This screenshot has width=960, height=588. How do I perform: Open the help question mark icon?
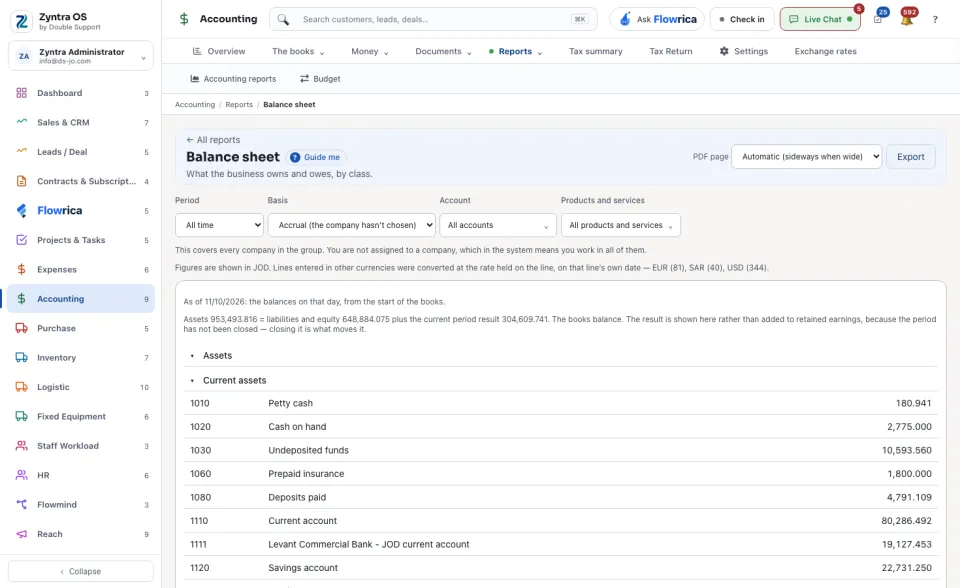click(x=935, y=20)
